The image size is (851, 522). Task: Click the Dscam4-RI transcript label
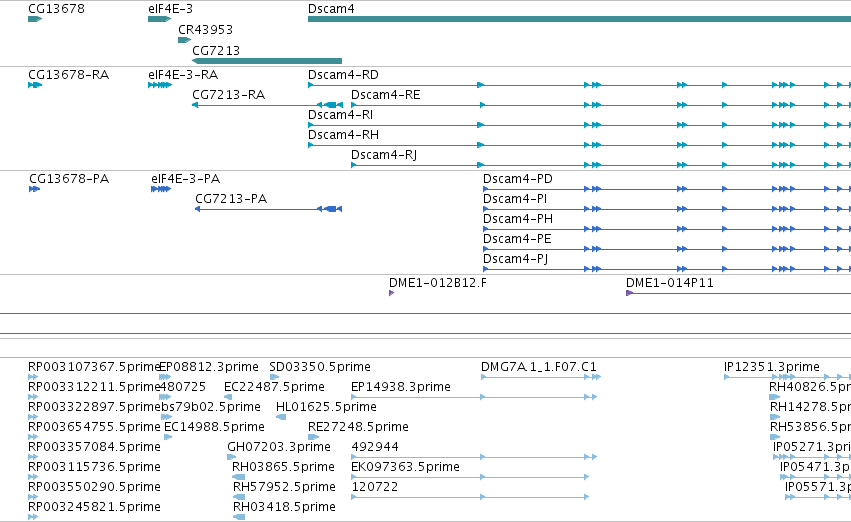click(x=340, y=114)
